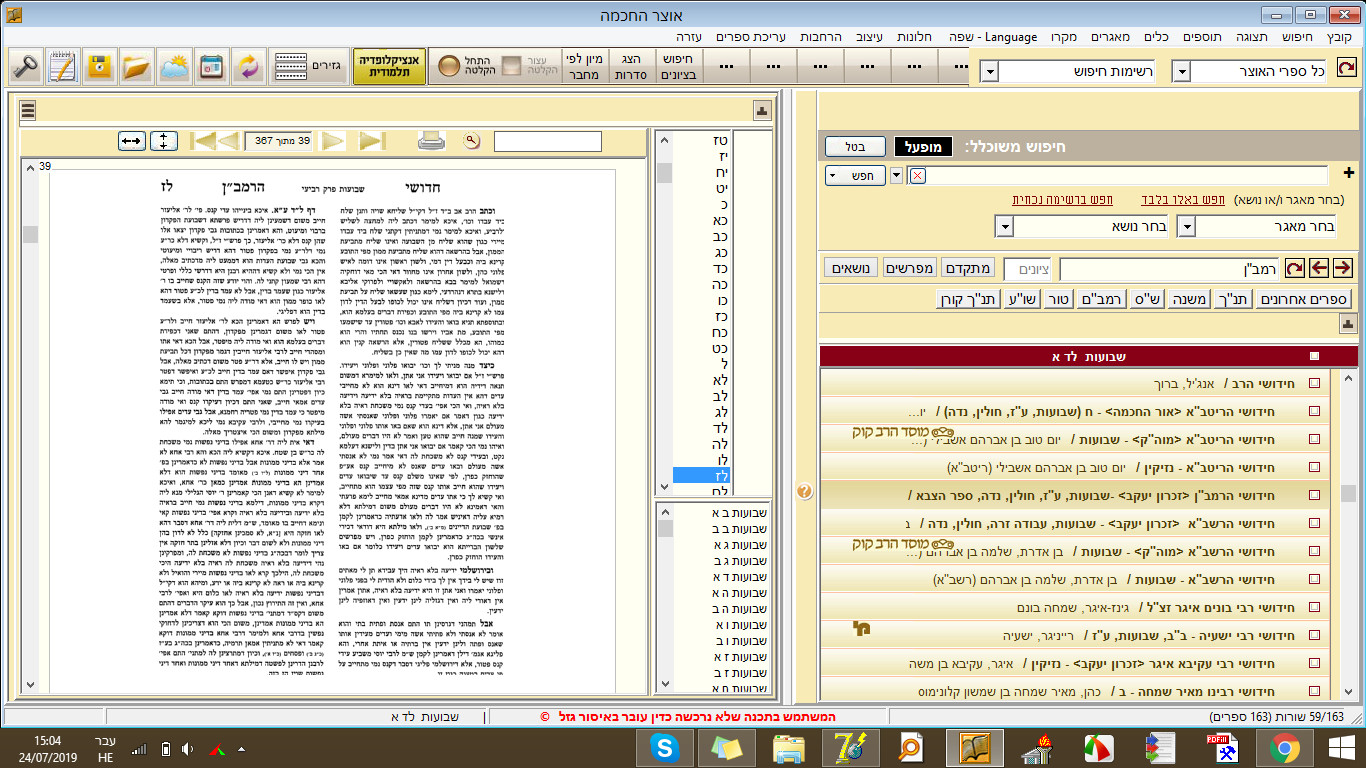Open the calendar icon in top toolbar

click(x=210, y=67)
